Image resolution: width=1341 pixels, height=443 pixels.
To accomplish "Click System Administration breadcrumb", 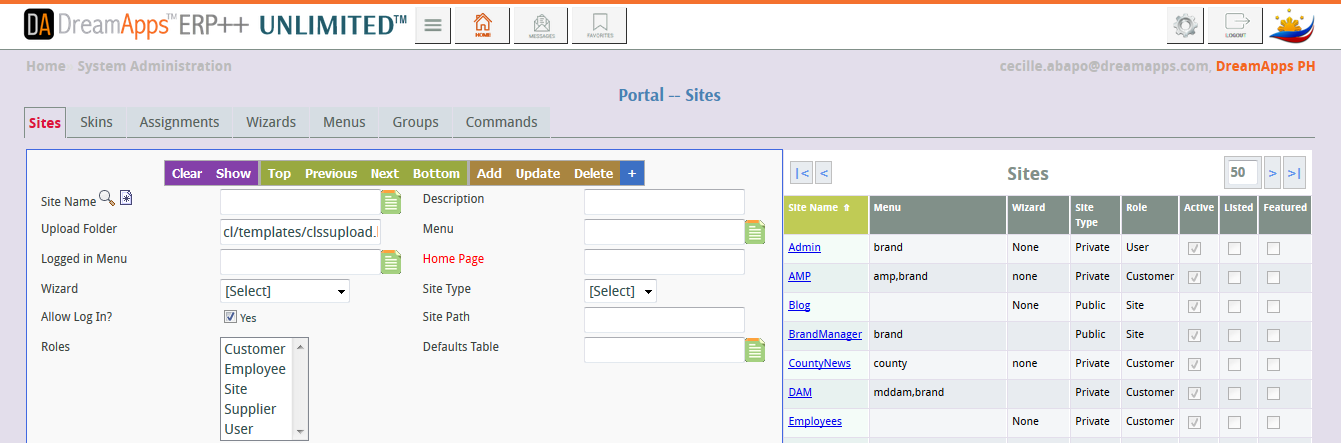I will [x=154, y=66].
